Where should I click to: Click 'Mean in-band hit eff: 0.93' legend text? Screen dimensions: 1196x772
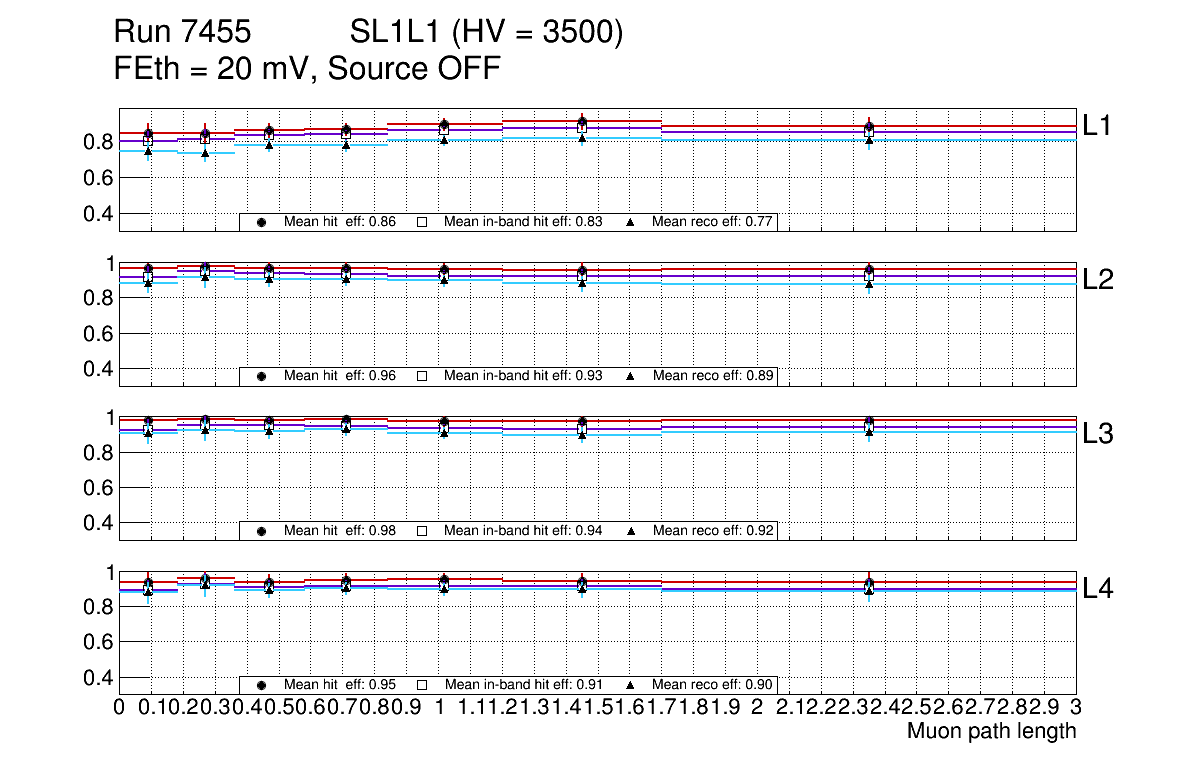[x=523, y=376]
